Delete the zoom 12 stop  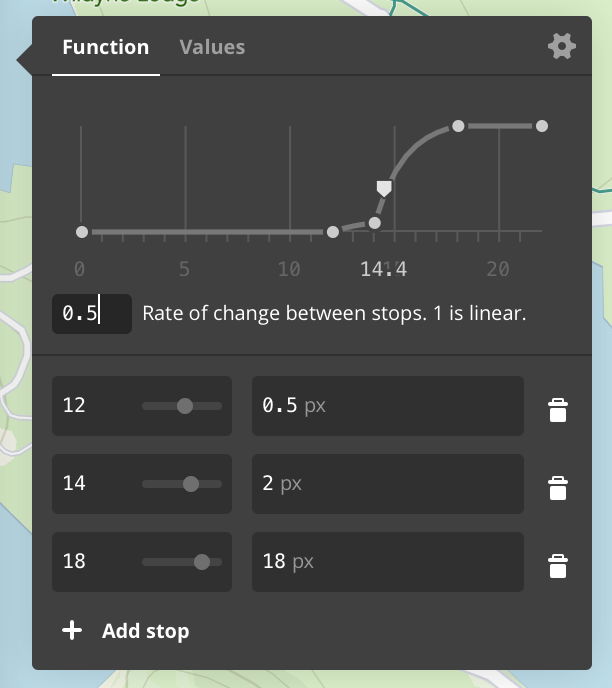[x=558, y=410]
